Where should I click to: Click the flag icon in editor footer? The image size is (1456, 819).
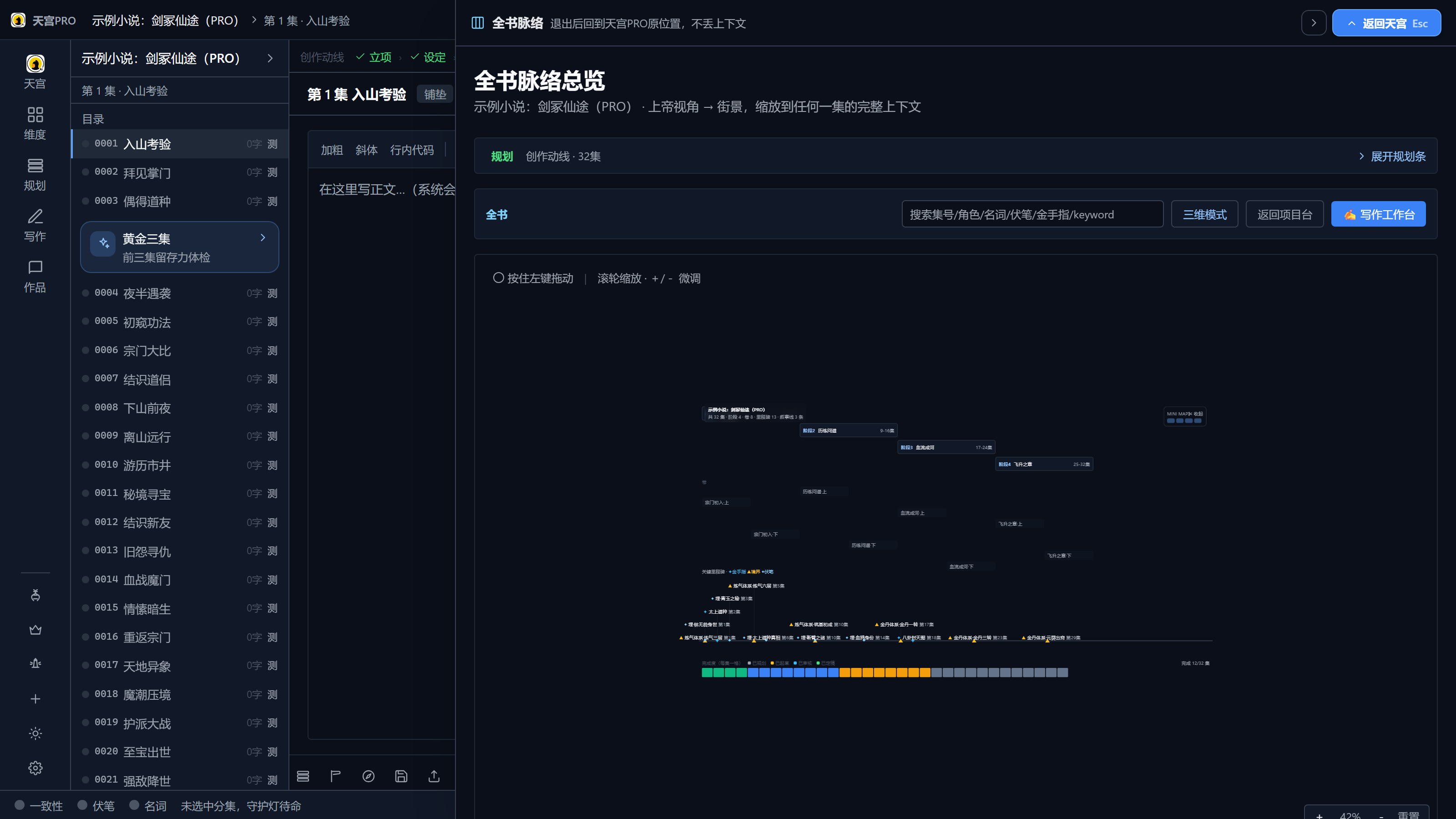tap(336, 776)
